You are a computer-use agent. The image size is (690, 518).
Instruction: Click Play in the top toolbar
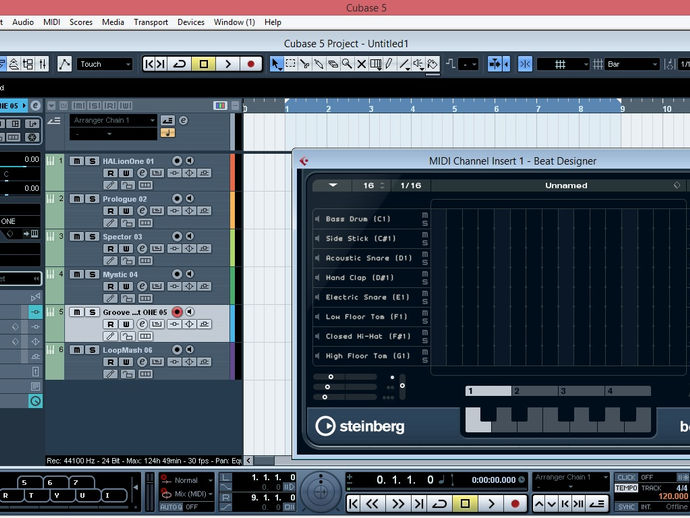(x=228, y=64)
